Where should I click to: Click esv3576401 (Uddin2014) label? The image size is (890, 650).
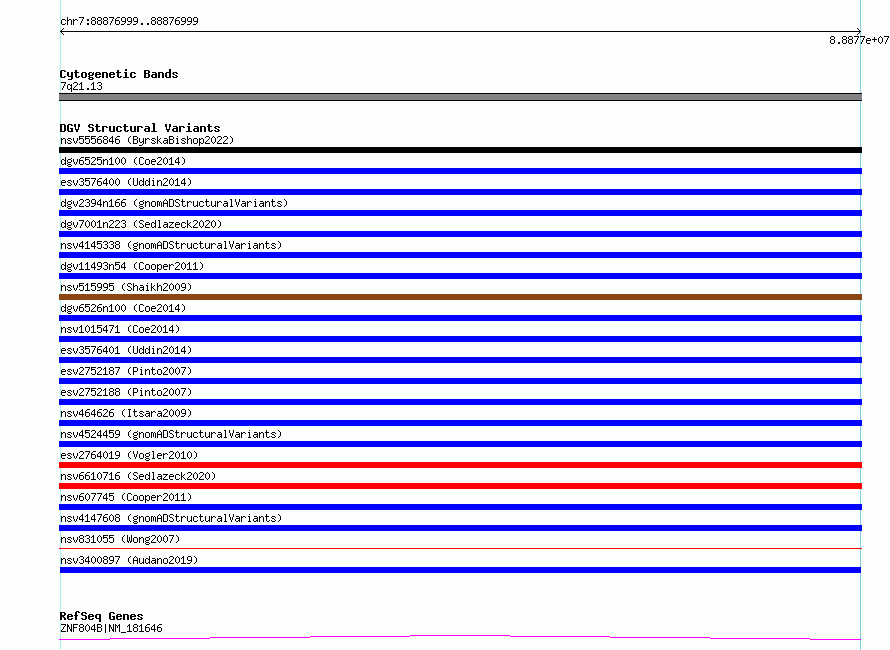[126, 350]
